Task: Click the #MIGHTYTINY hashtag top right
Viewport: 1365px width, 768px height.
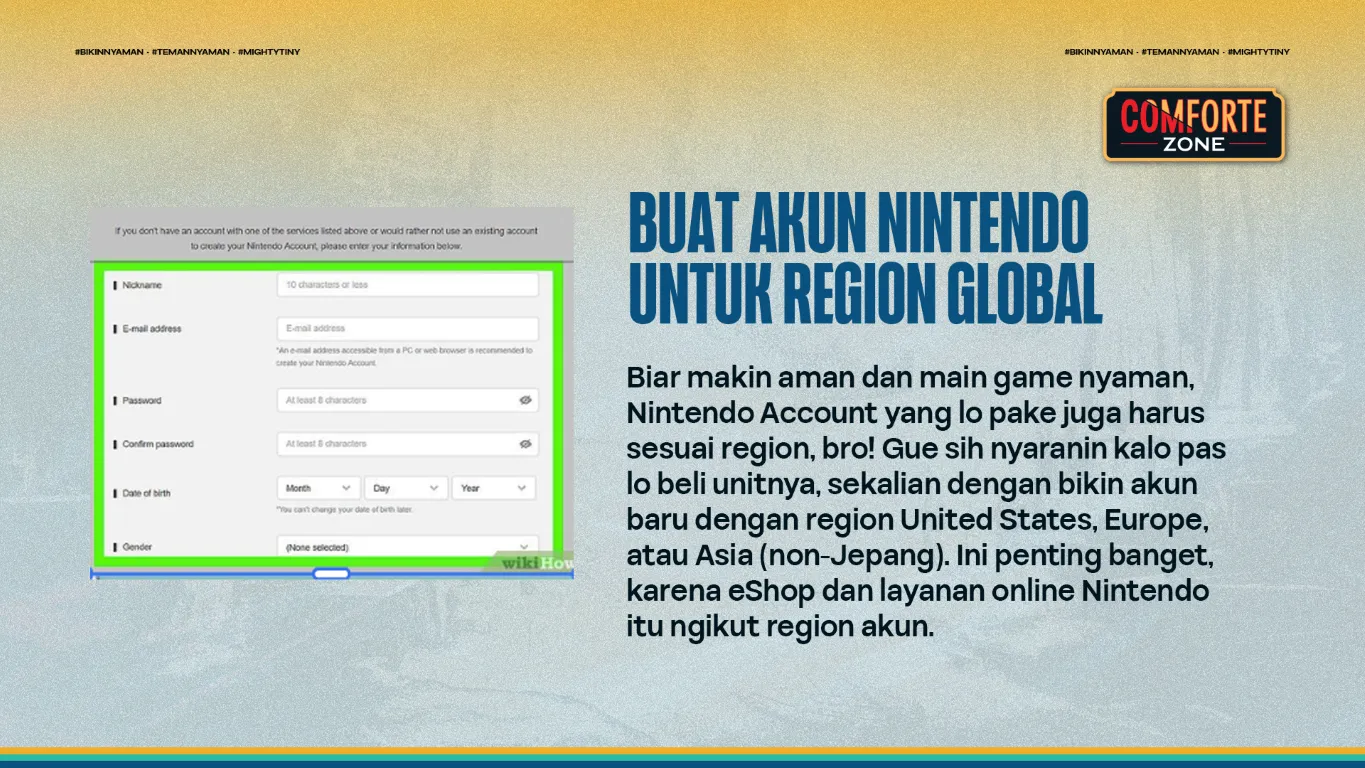Action: coord(1260,52)
